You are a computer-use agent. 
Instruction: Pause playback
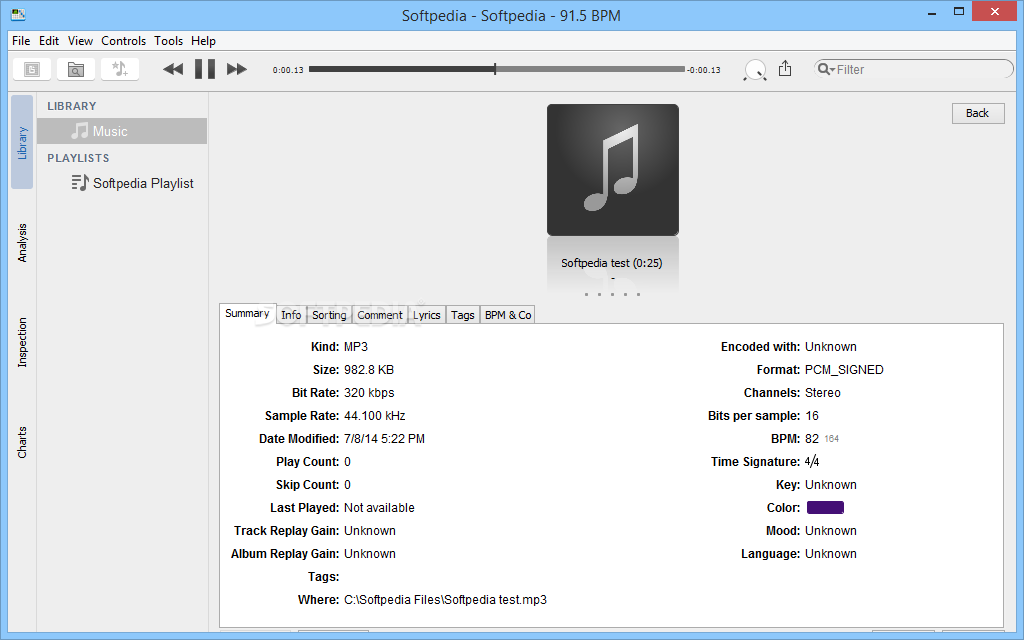tap(205, 69)
